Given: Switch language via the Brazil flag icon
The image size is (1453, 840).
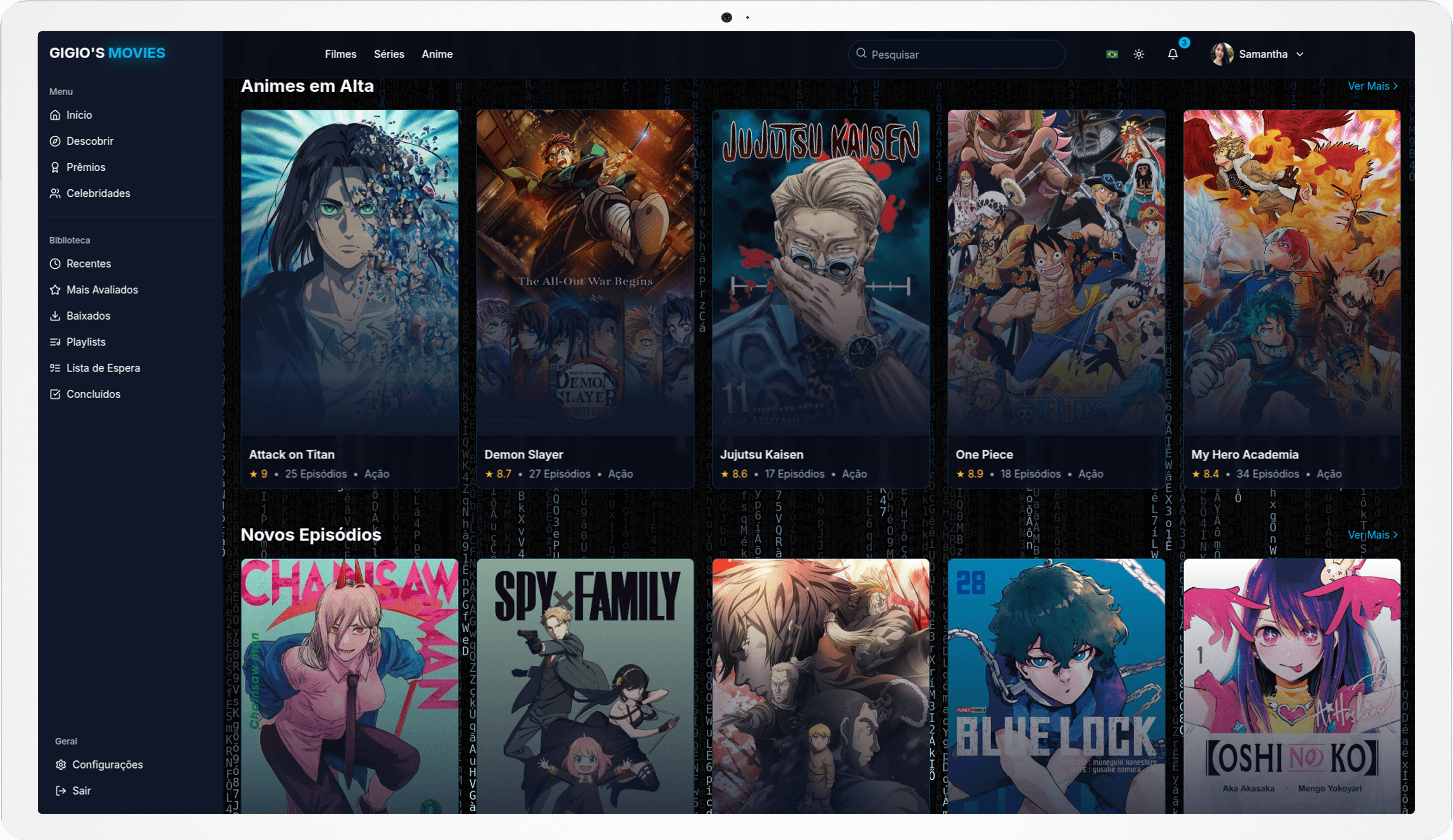Looking at the screenshot, I should coord(1112,54).
